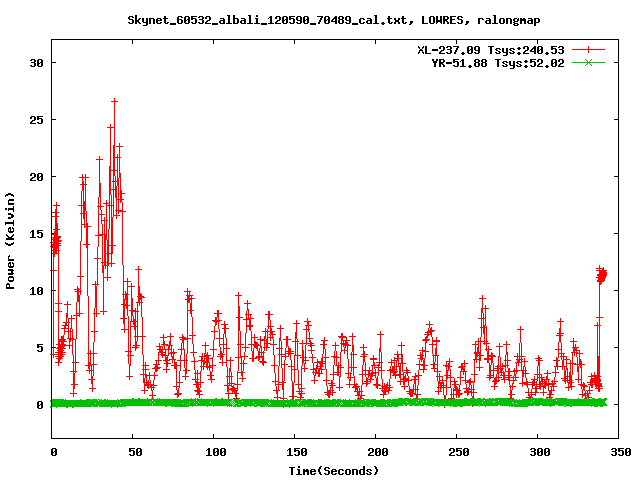Screen dimensions: 640x480
Task: Click y-axis tick label 15
Action: pos(36,234)
